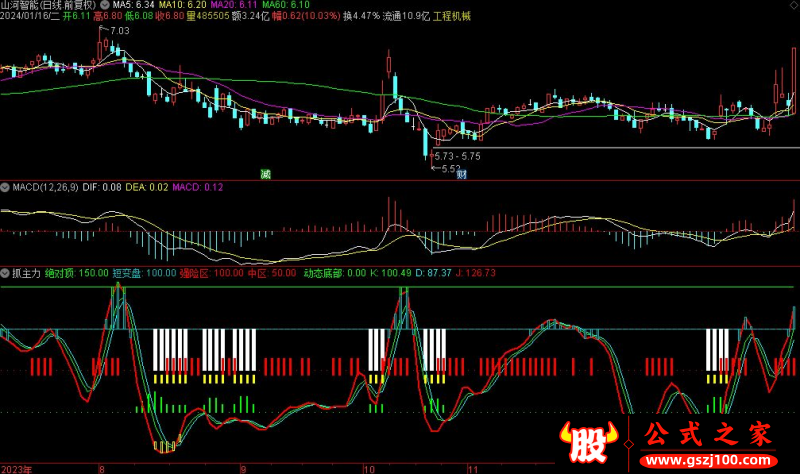Expand the 抓主力 indicator dropdown arrow
This screenshot has width=800, height=474.
pyautogui.click(x=5, y=273)
